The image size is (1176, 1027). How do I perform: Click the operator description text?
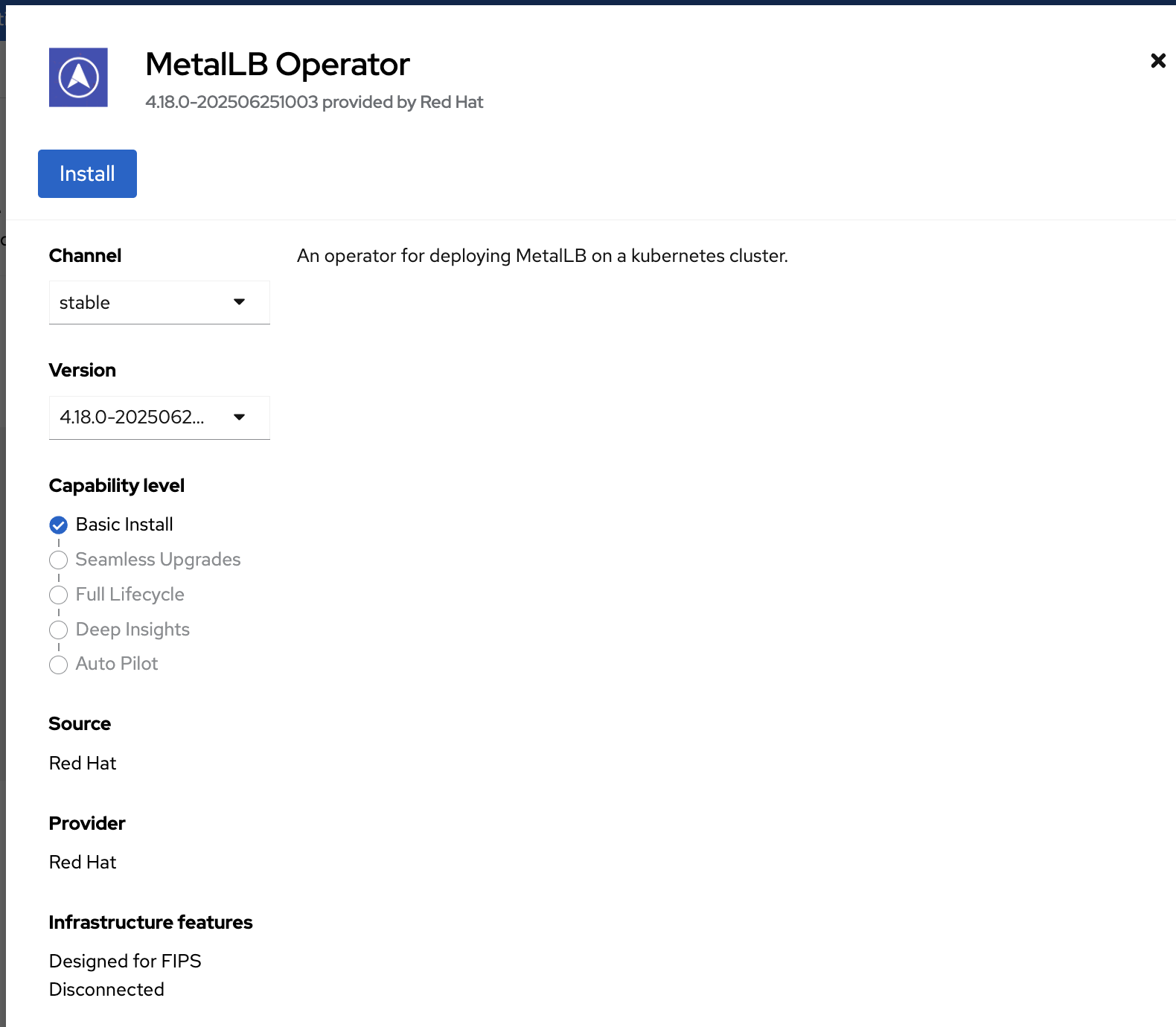click(542, 256)
